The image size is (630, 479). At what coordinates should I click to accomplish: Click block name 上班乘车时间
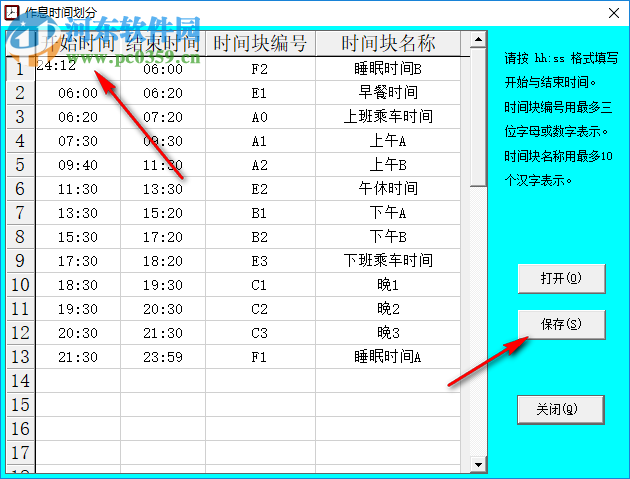coord(388,117)
